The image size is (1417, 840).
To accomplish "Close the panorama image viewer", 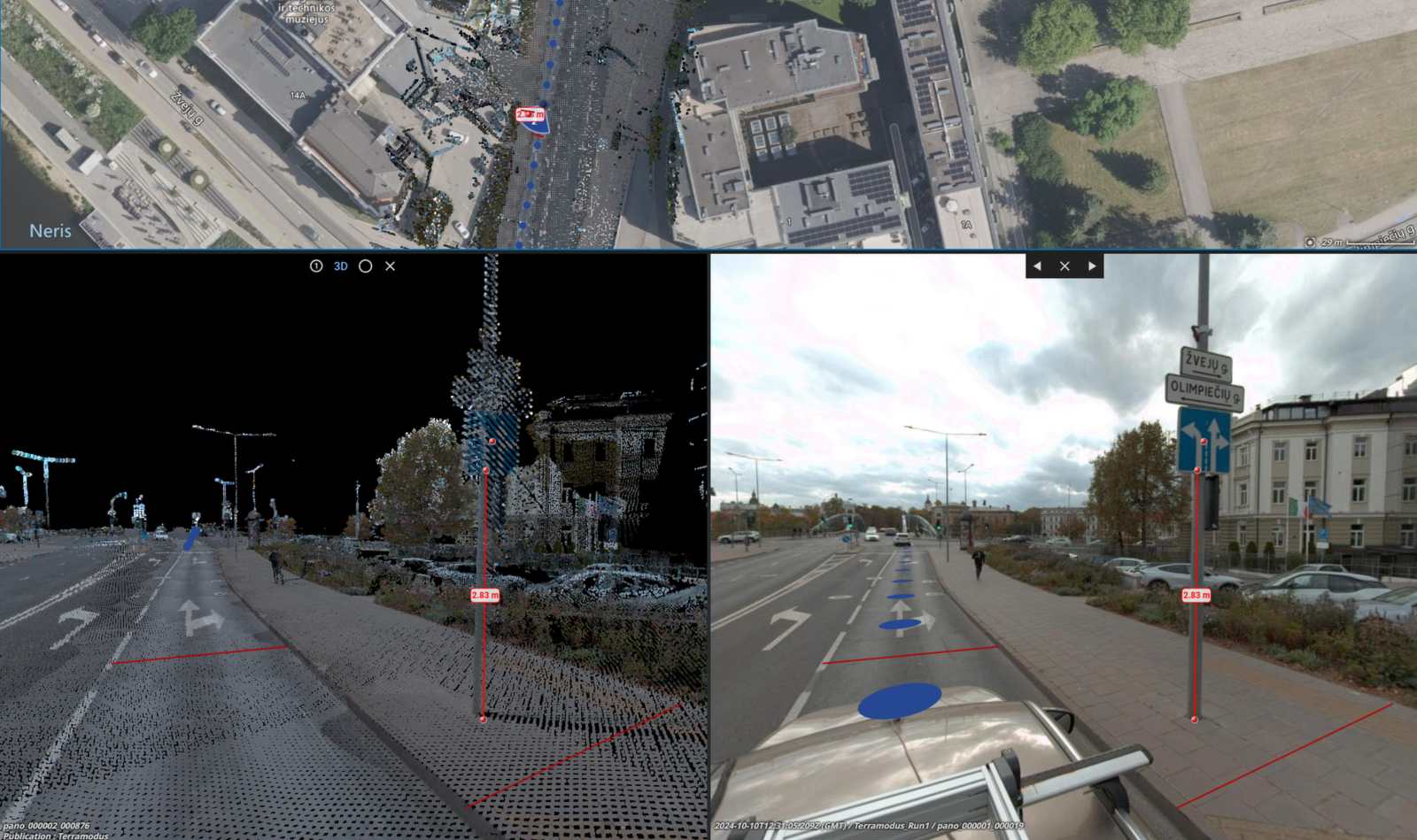I will [1065, 266].
